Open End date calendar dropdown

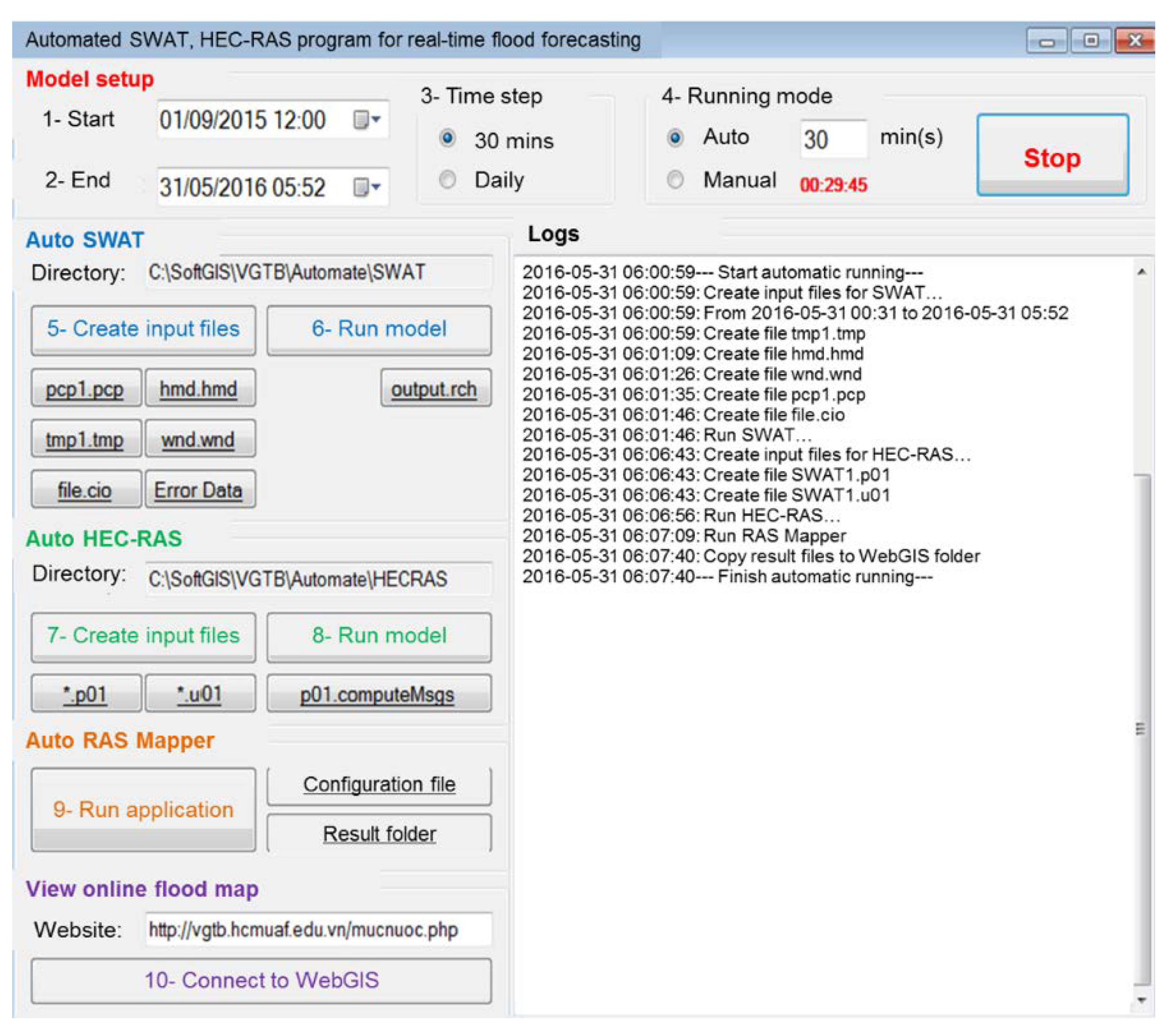[366, 187]
